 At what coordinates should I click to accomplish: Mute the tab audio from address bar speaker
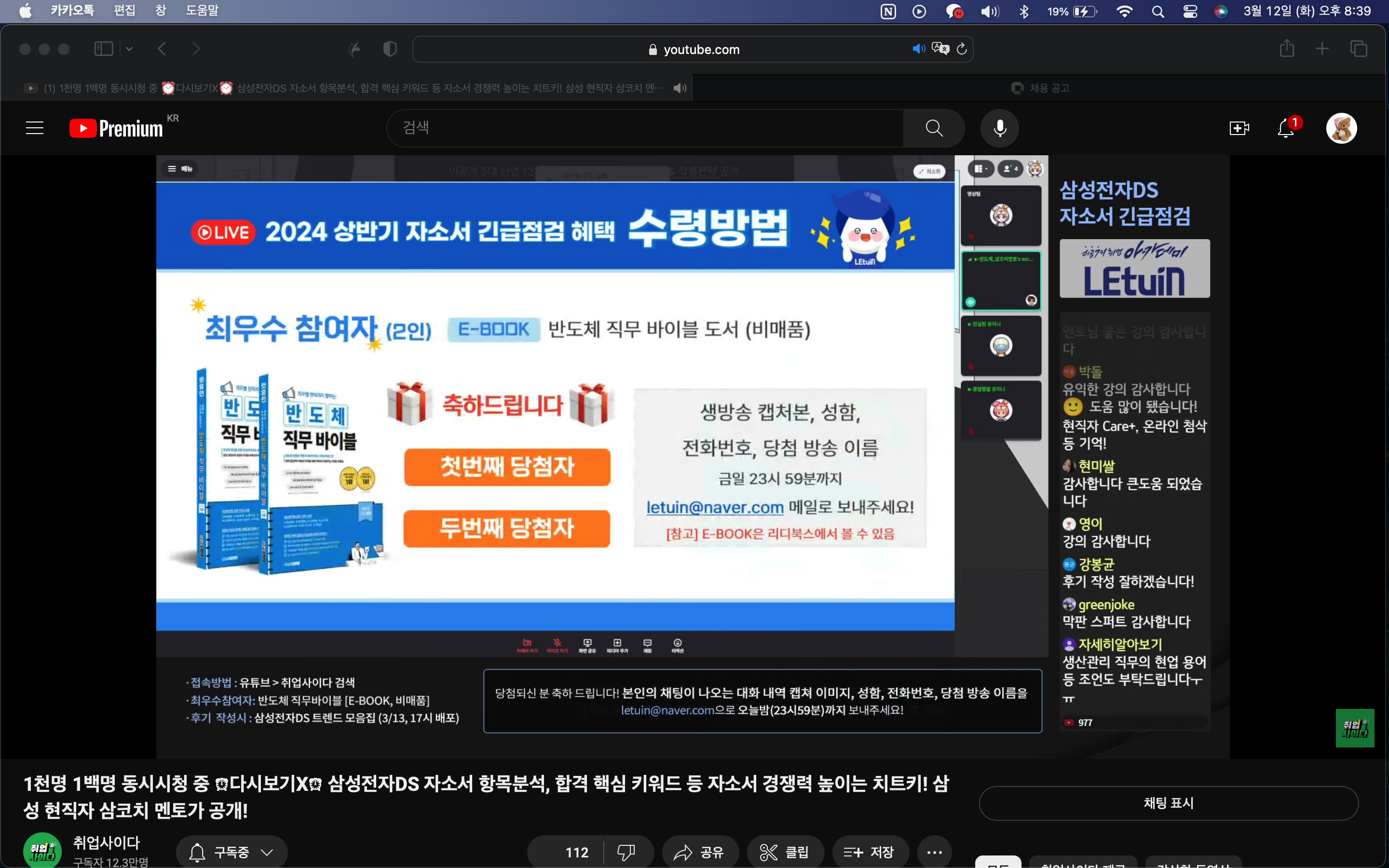pos(918,49)
